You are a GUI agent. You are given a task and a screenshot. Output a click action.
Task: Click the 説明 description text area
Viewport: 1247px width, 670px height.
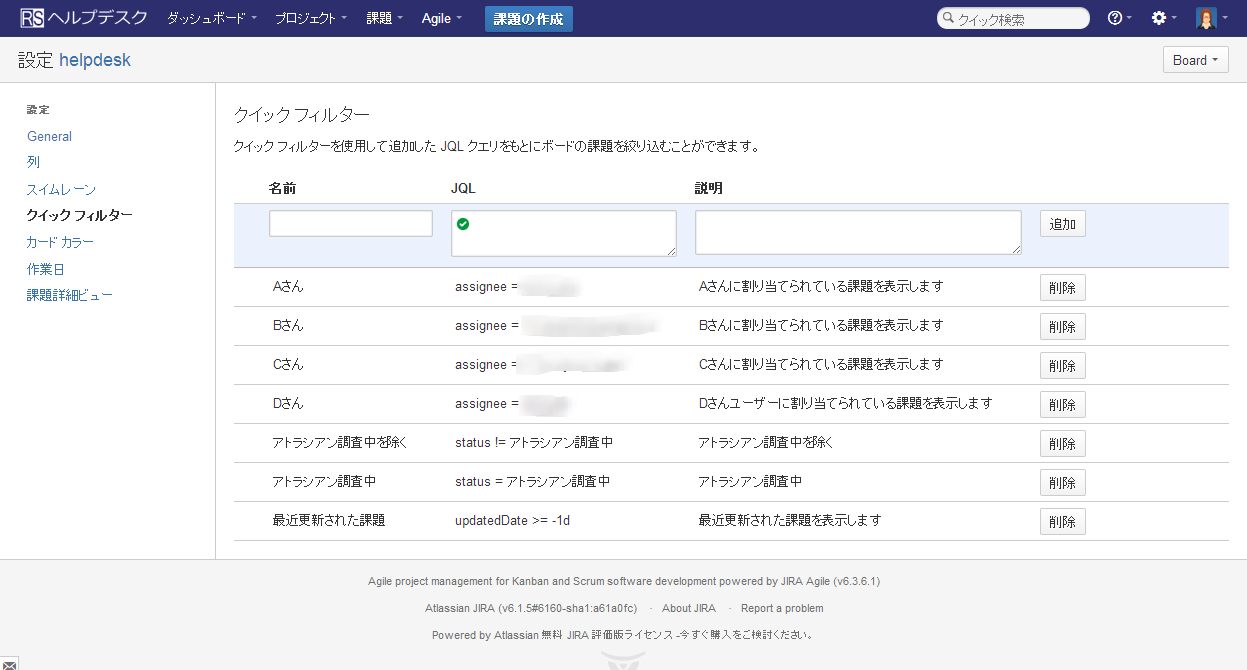[858, 233]
